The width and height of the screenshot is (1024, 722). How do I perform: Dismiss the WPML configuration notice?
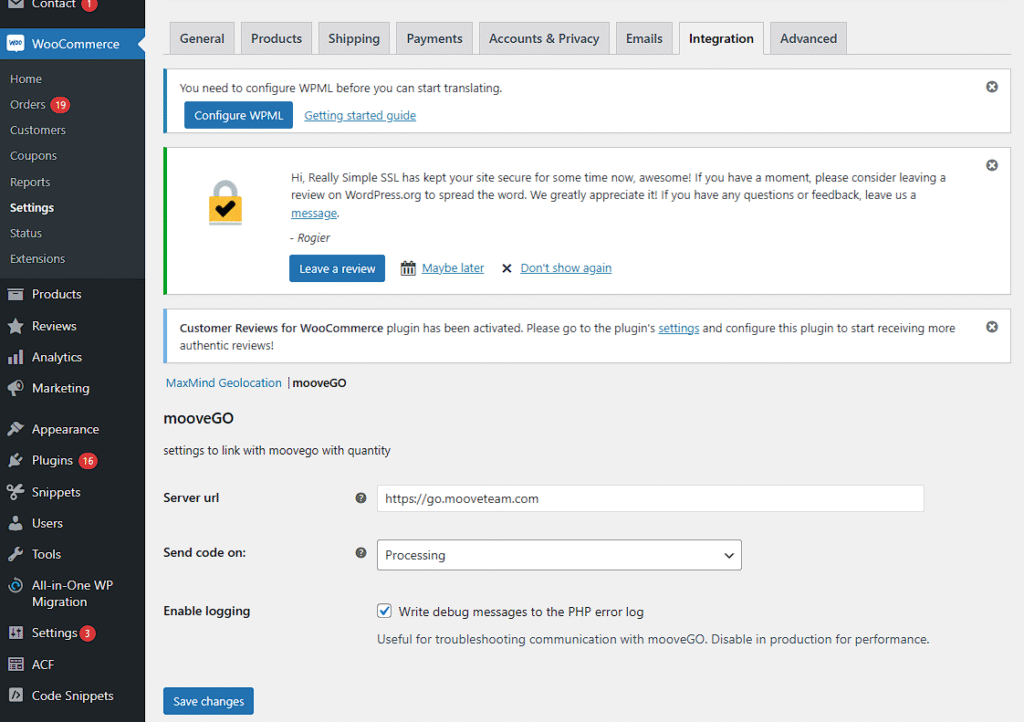click(x=992, y=87)
